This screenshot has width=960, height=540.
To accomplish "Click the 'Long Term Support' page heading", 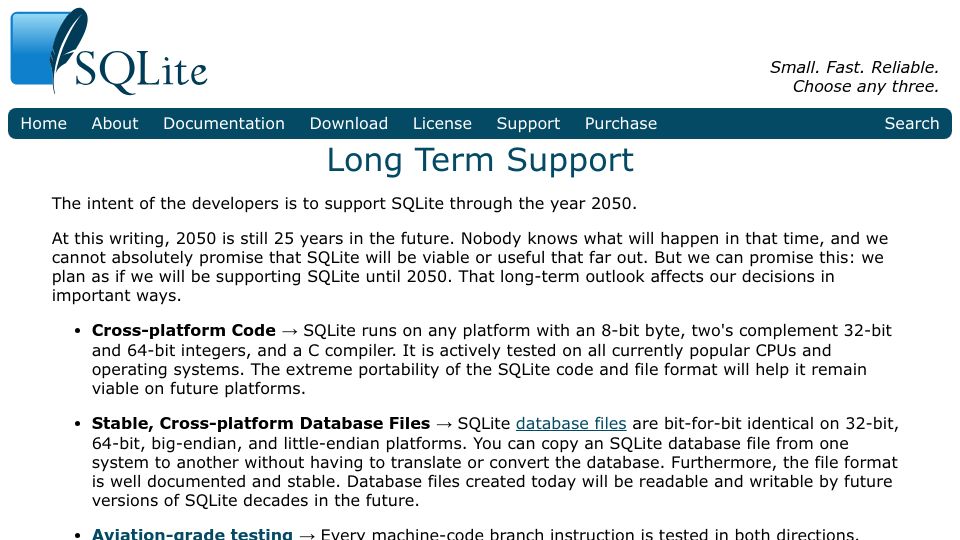I will 480,160.
